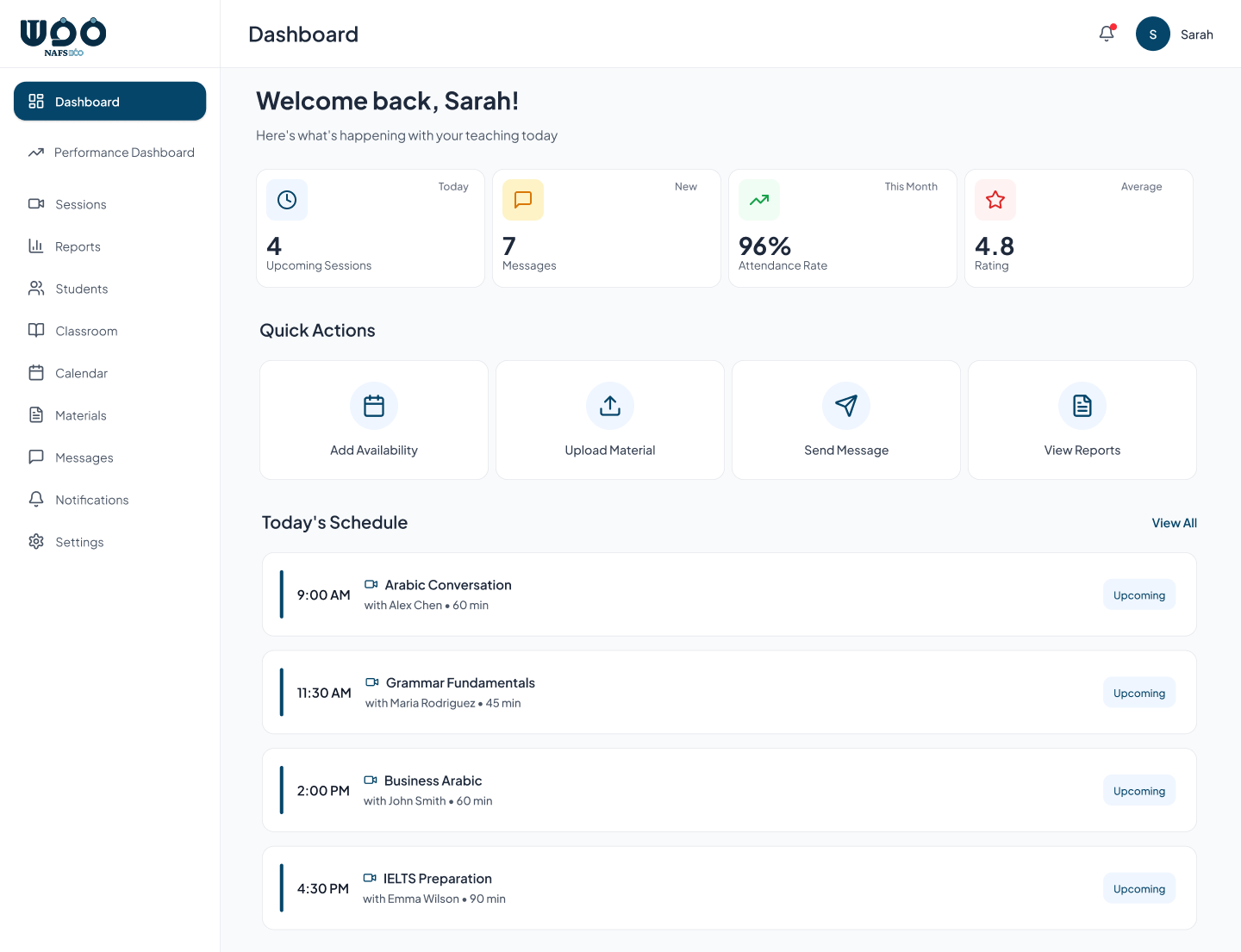Click the Upcoming badge on Business Arabic
The image size is (1241, 952).
click(x=1139, y=790)
